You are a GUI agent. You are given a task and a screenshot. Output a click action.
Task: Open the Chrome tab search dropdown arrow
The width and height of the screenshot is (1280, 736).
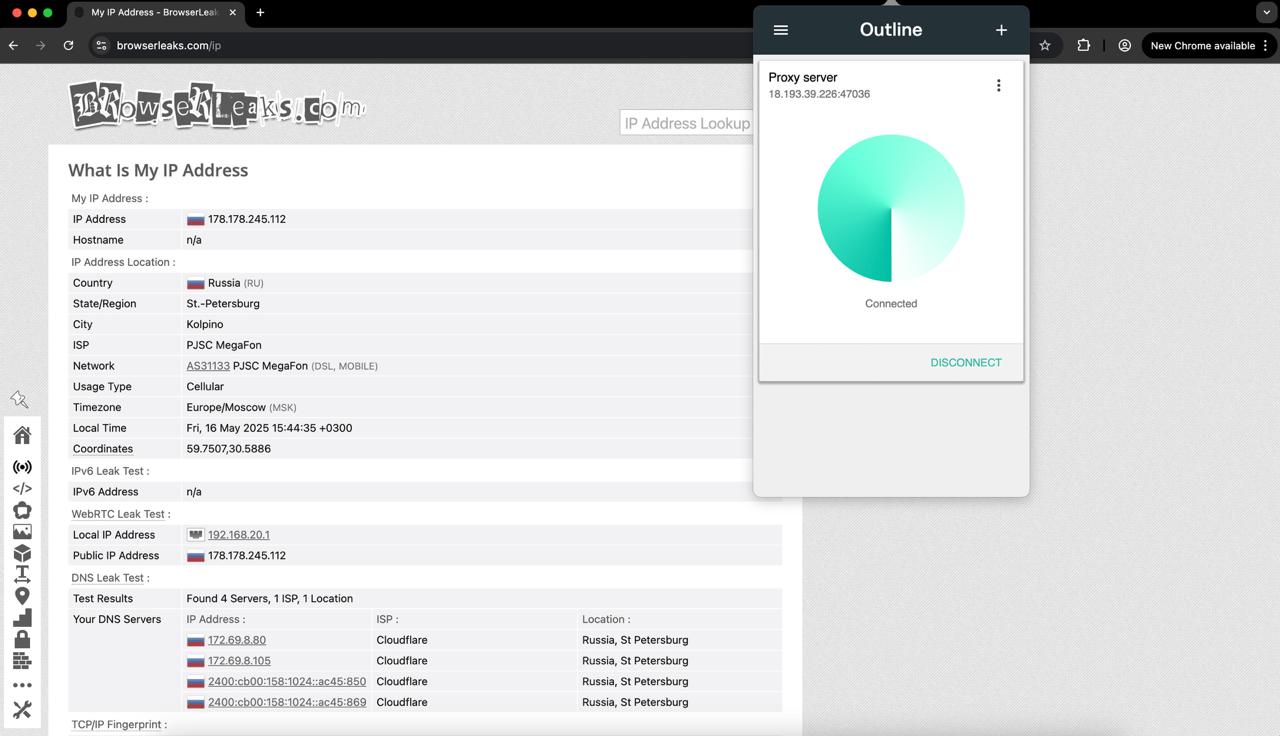coord(1266,12)
